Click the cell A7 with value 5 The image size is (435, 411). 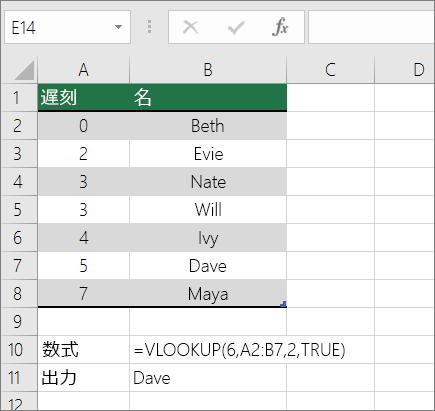pyautogui.click(x=83, y=266)
